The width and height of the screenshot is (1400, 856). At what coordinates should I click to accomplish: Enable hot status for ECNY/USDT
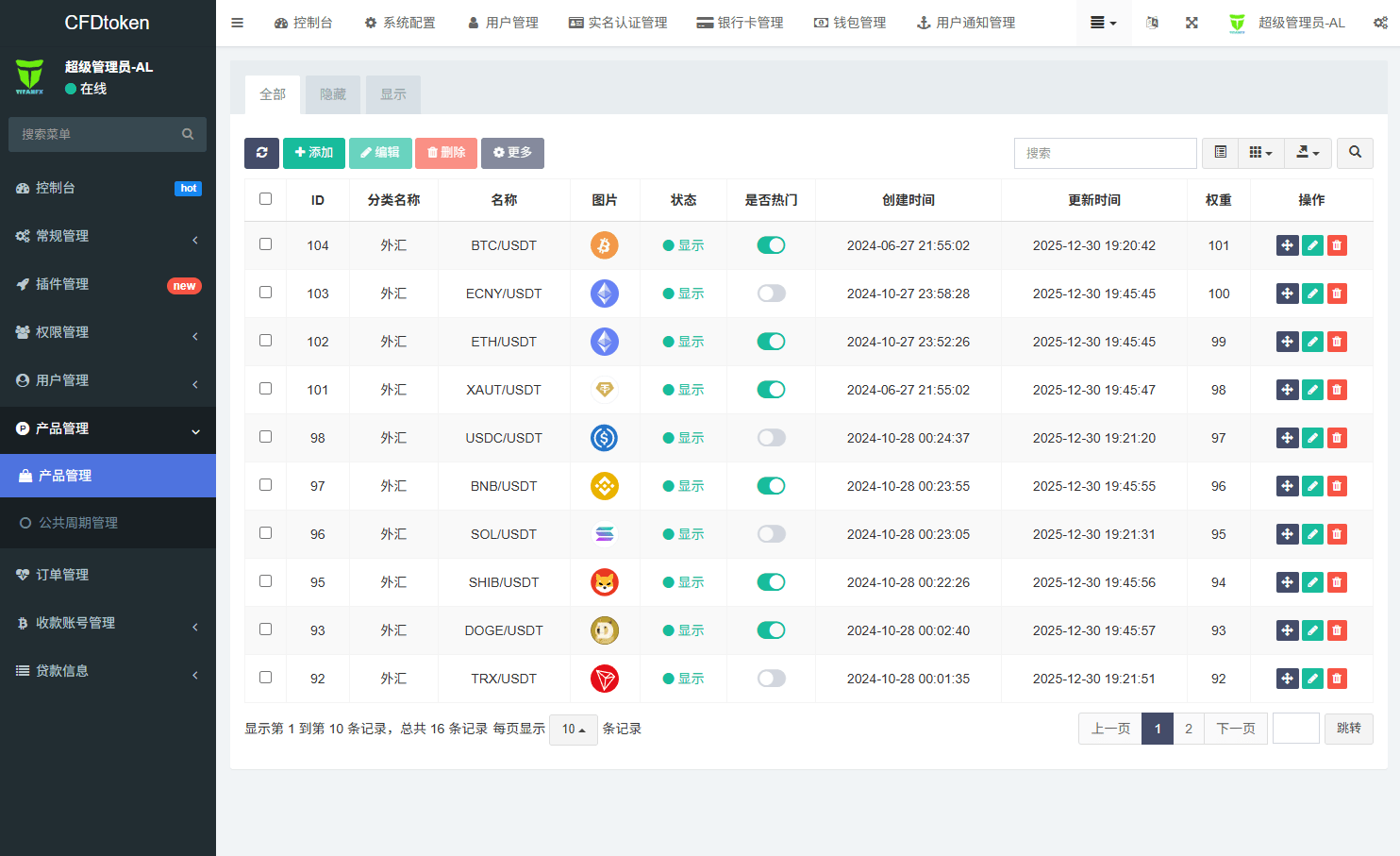[x=771, y=293]
